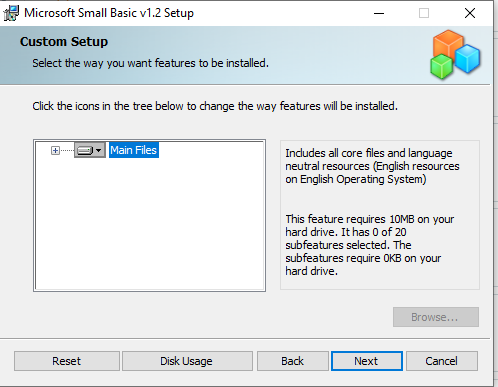498x387 pixels.
Task: Click the Reset button
Action: (x=67, y=361)
